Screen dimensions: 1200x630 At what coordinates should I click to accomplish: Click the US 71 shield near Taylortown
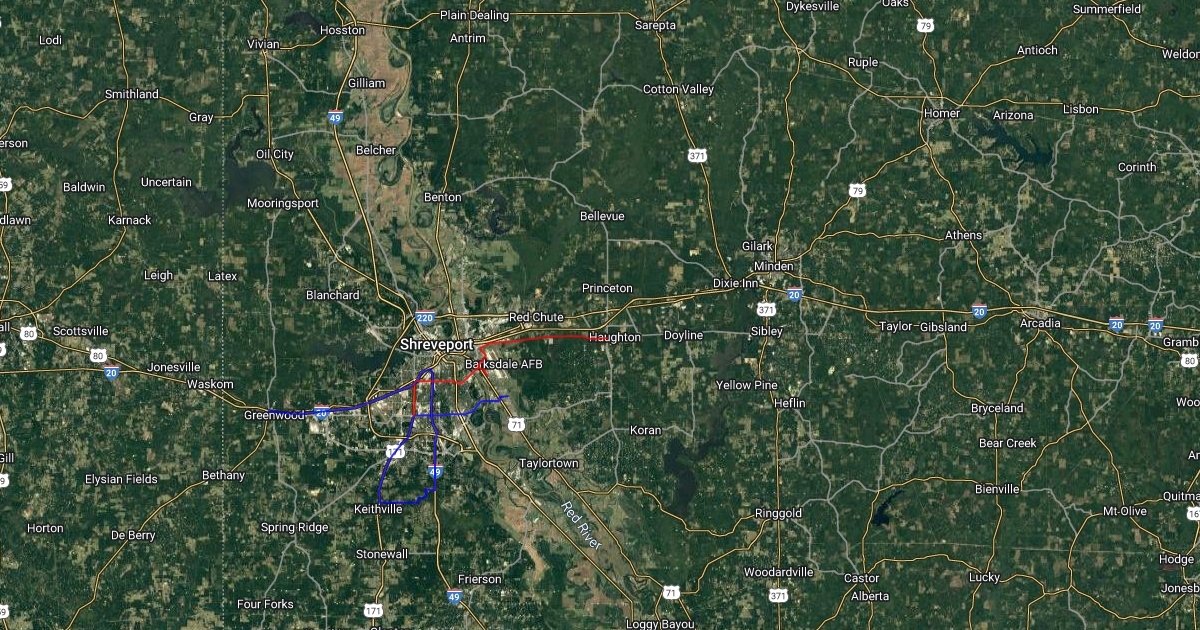click(x=516, y=424)
